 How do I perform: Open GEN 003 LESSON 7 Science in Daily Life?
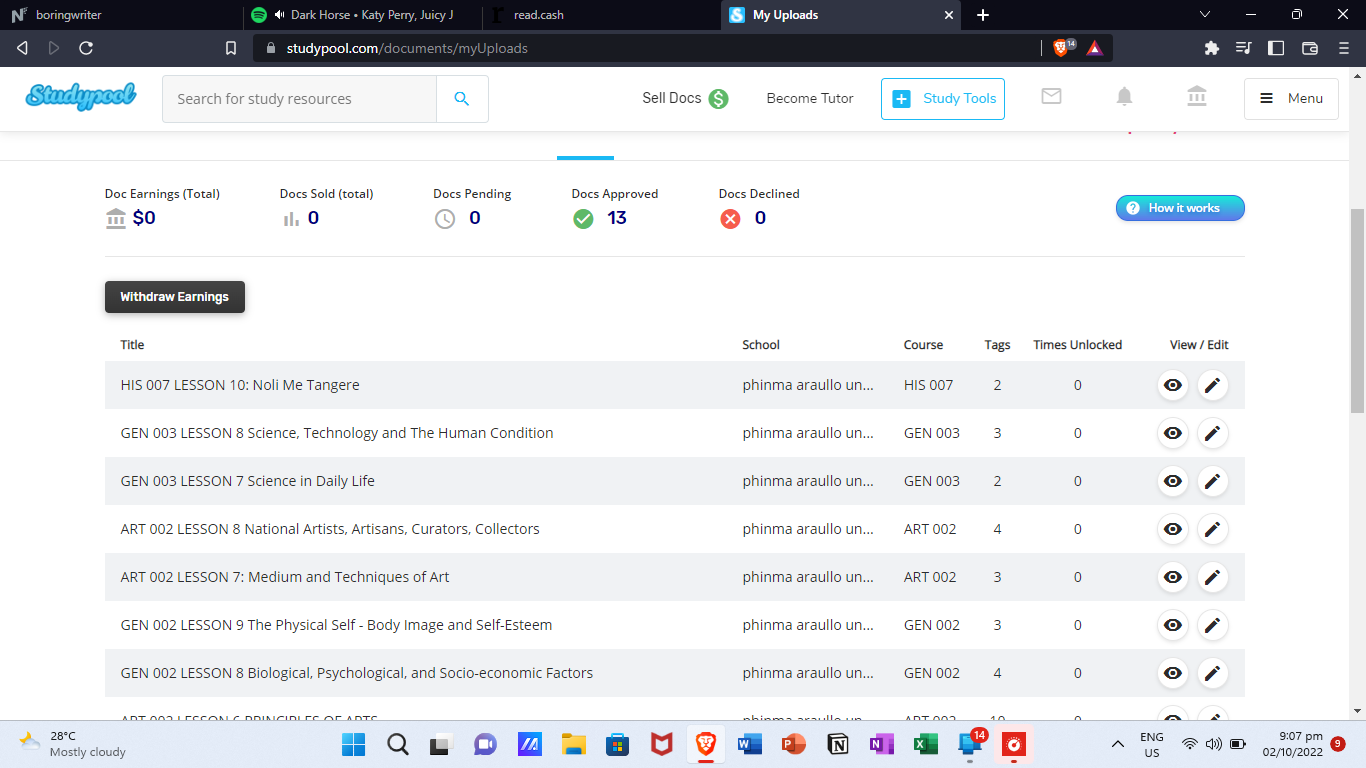pos(248,481)
